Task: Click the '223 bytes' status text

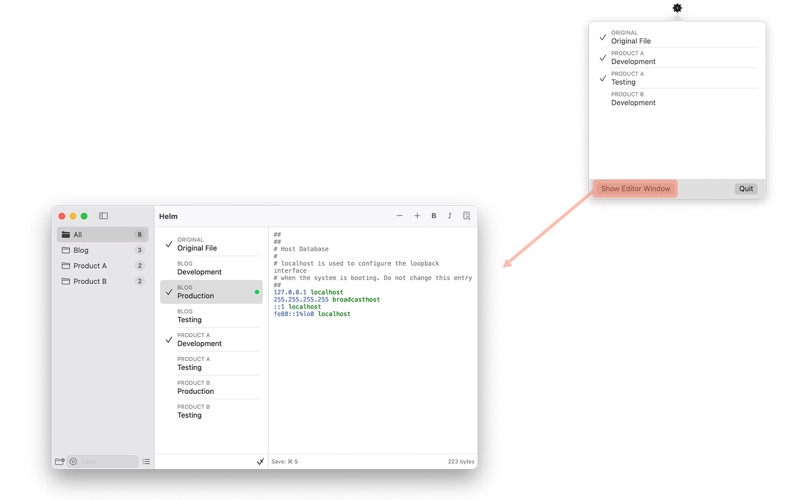Action: 461,461
